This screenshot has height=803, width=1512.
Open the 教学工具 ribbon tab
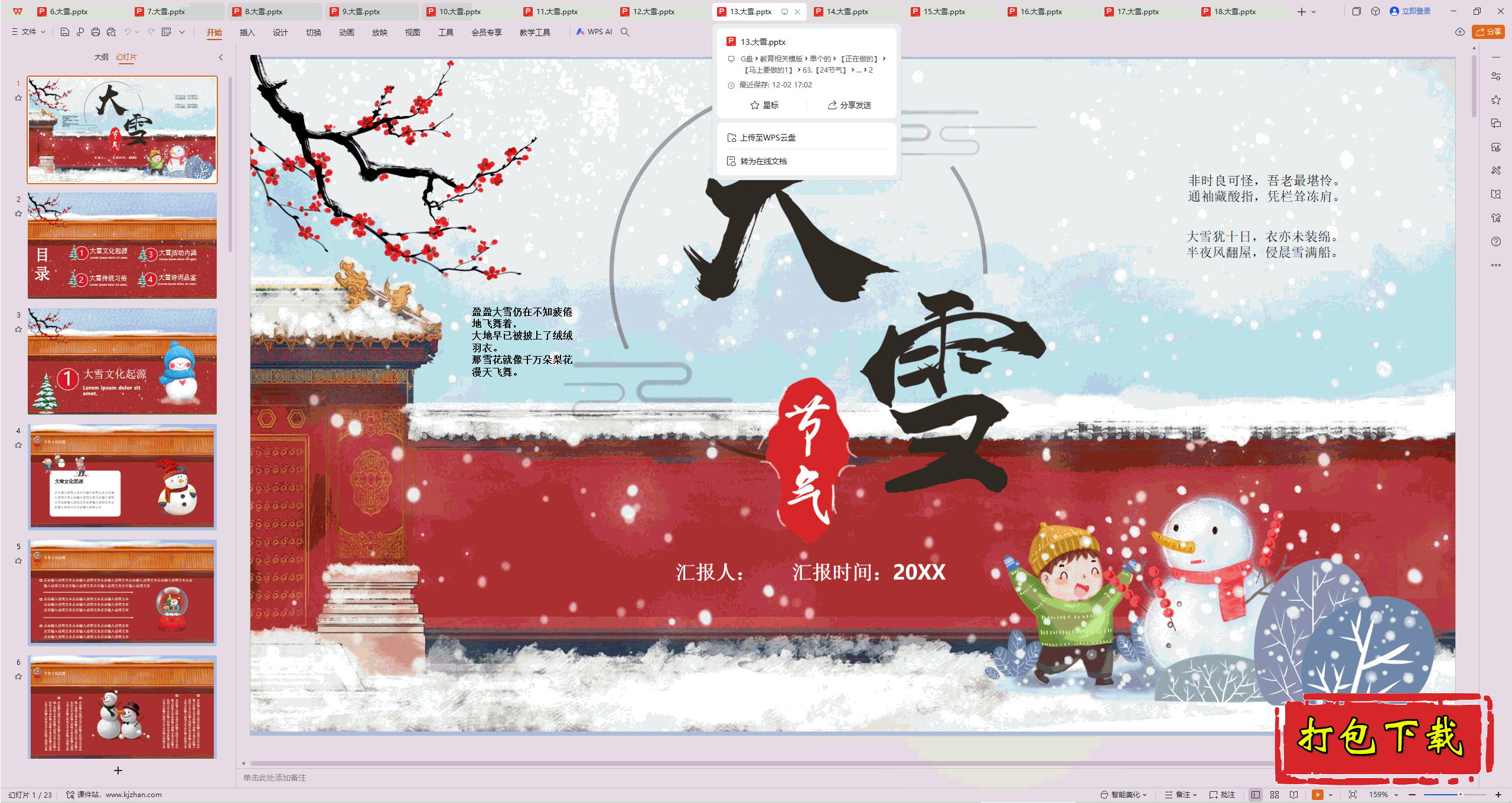[535, 32]
